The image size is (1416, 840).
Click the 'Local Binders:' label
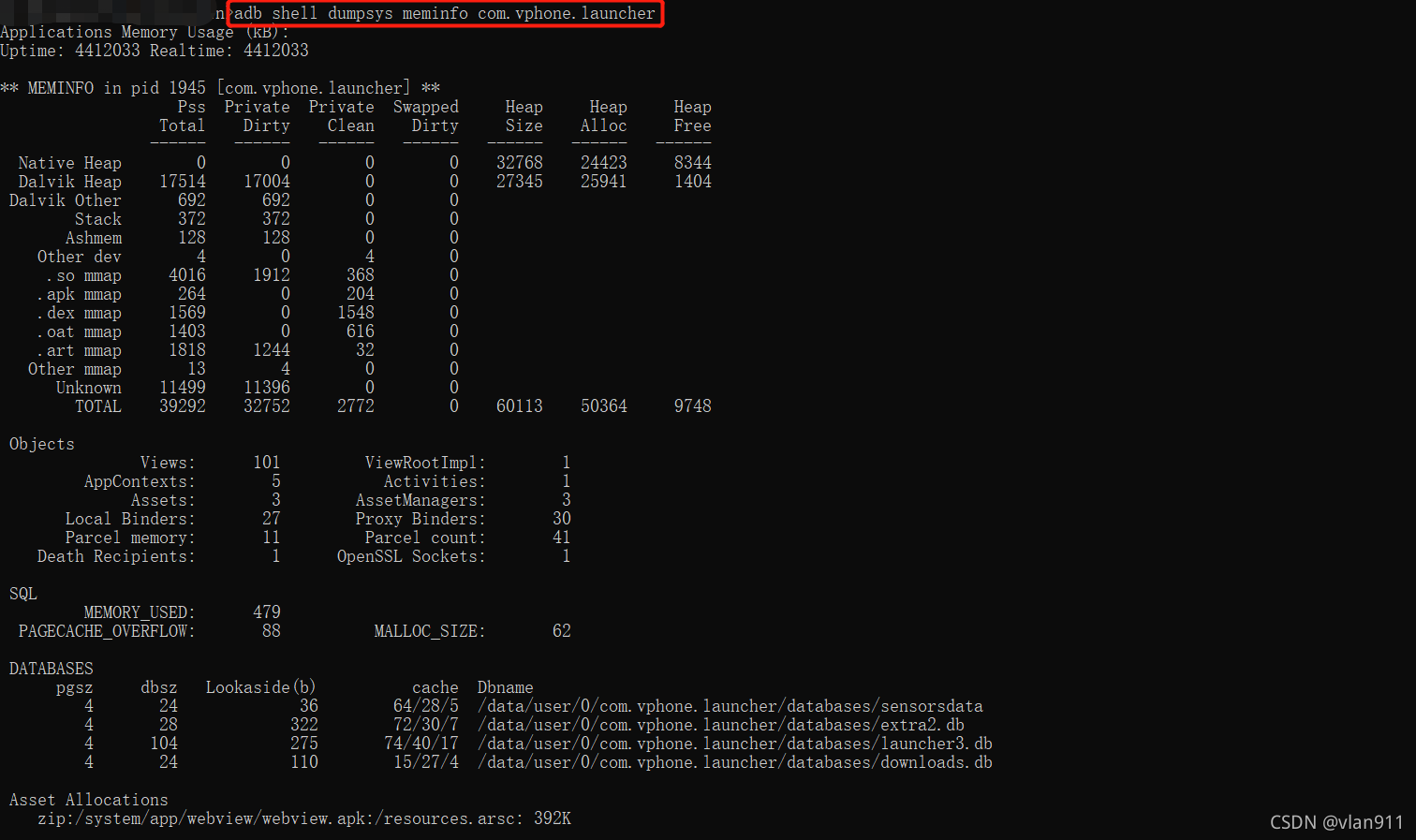(131, 519)
